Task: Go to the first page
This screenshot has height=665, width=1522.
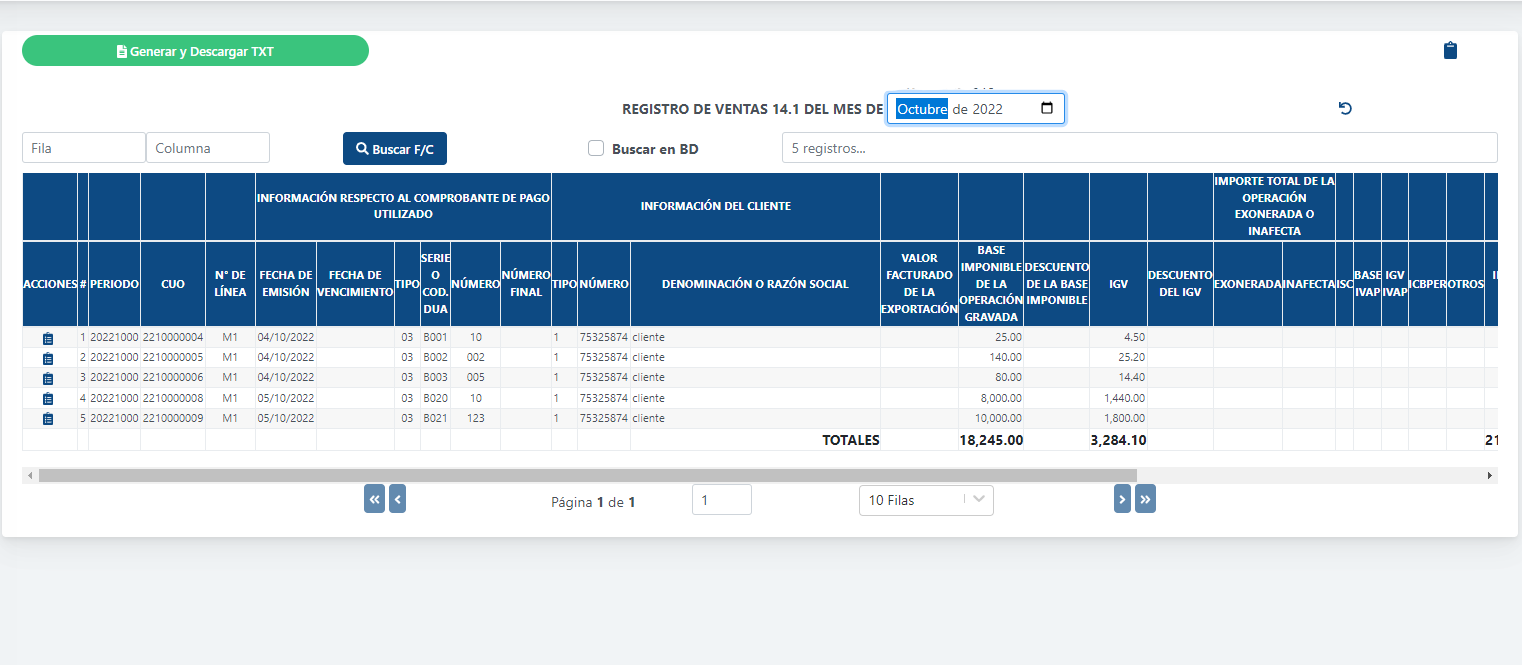Action: click(374, 499)
